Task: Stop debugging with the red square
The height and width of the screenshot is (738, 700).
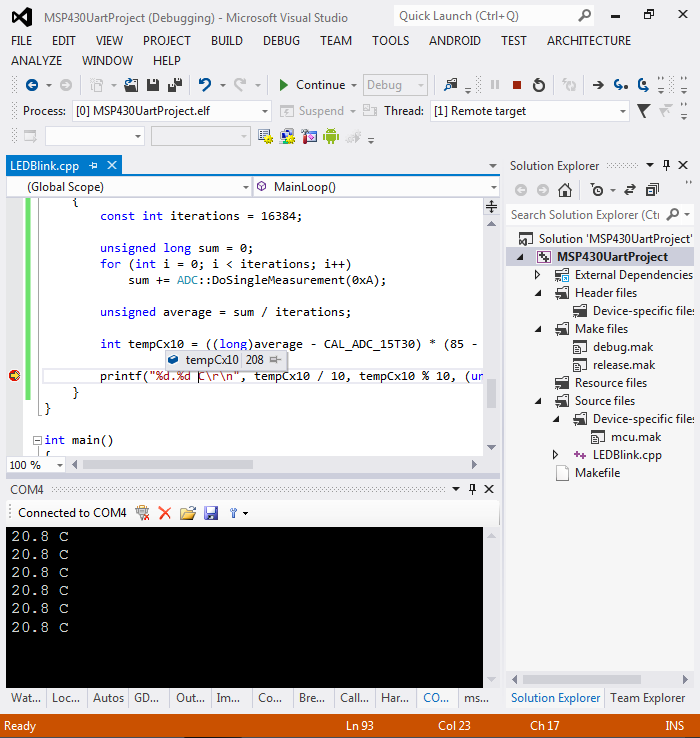Action: (x=516, y=85)
